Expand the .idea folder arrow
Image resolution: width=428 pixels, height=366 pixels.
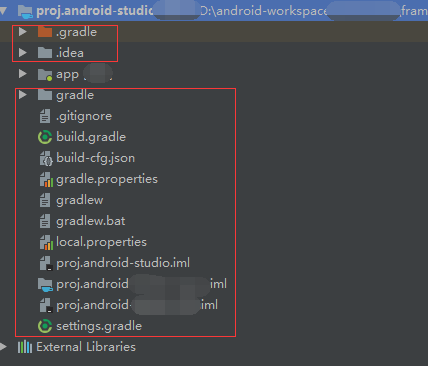click(22, 53)
